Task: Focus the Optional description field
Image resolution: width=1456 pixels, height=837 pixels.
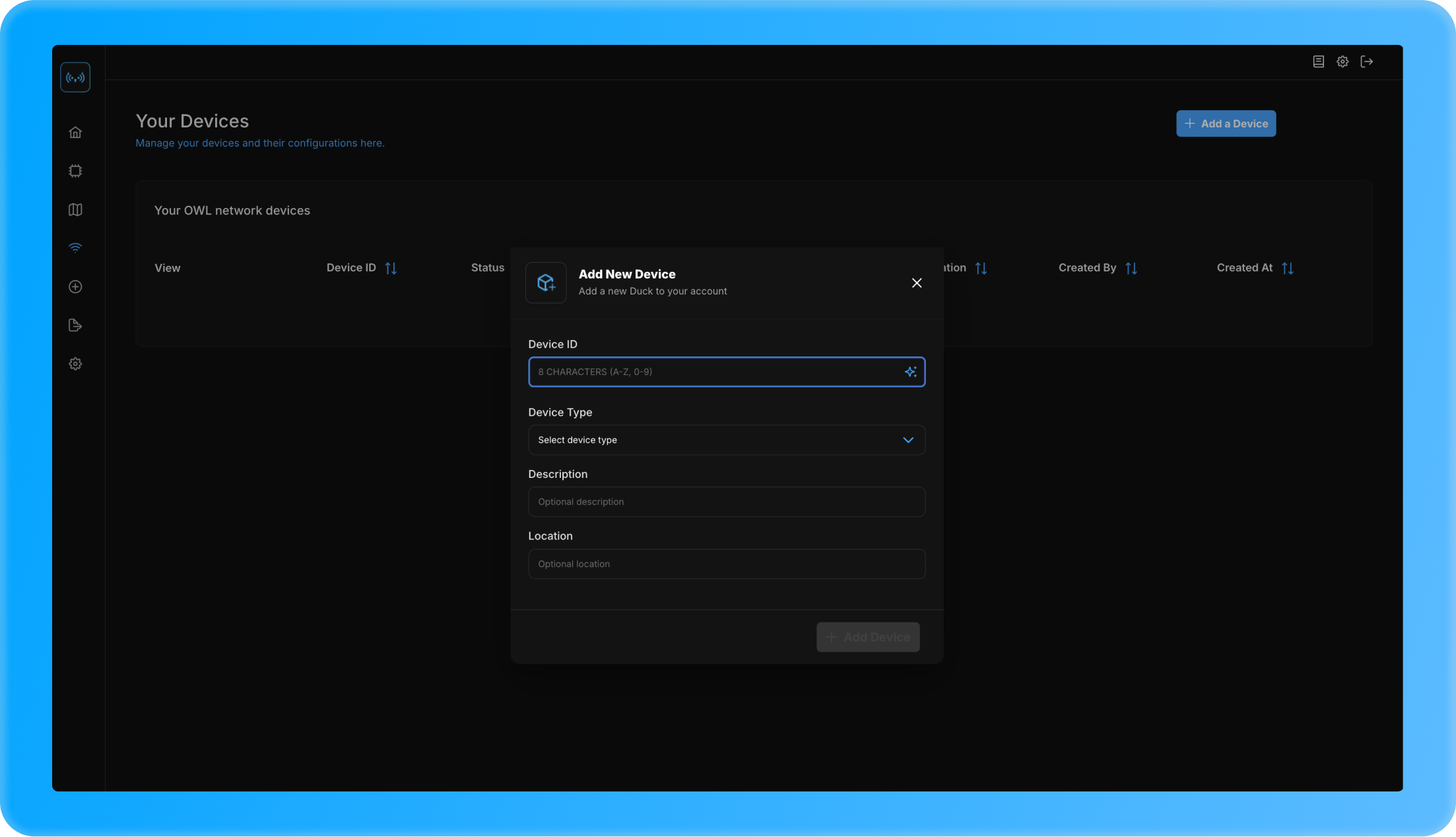Action: pyautogui.click(x=726, y=502)
